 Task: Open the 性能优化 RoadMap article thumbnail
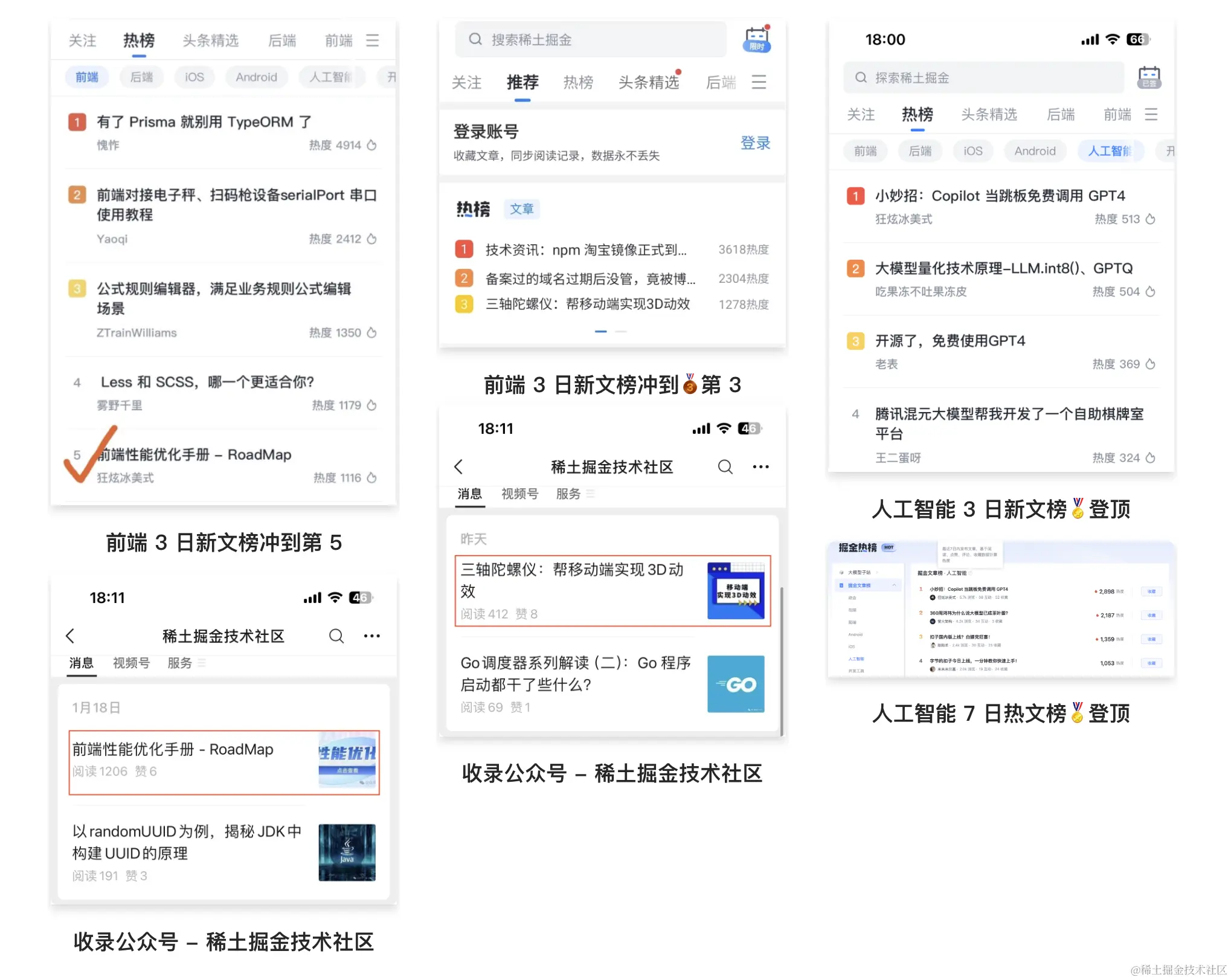point(347,759)
